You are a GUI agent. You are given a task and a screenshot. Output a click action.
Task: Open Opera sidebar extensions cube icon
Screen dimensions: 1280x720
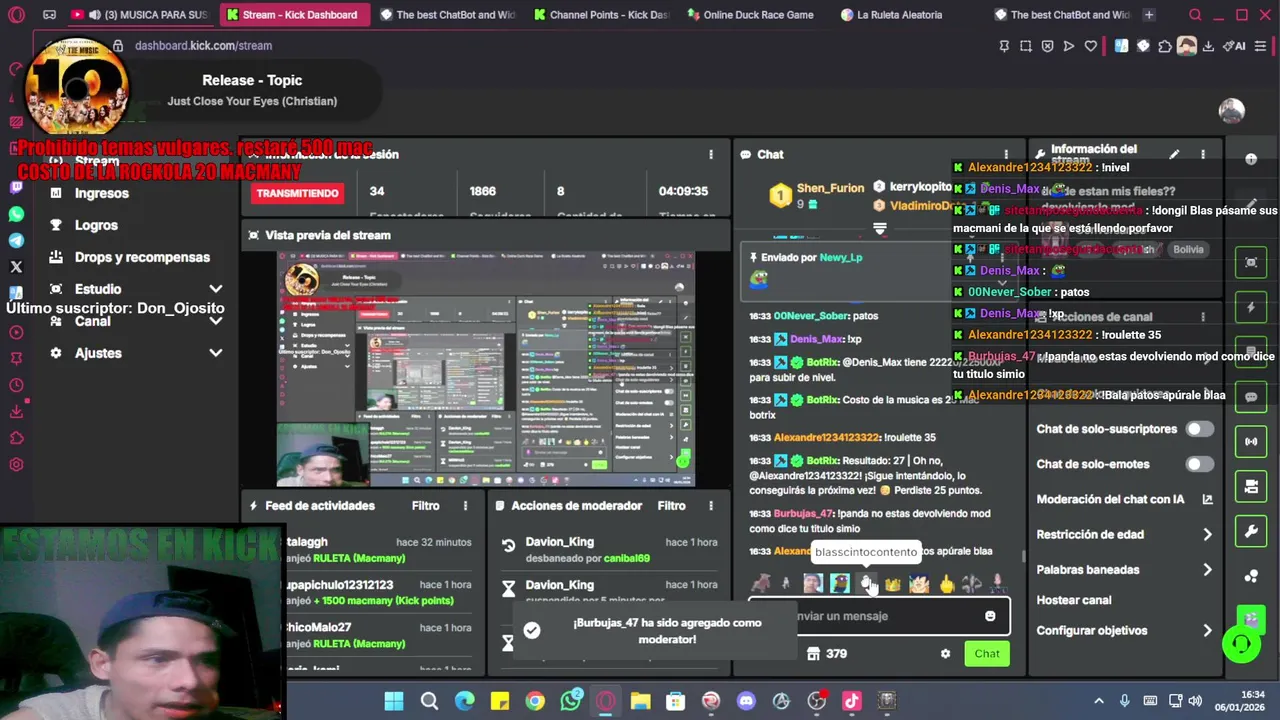click(x=16, y=438)
